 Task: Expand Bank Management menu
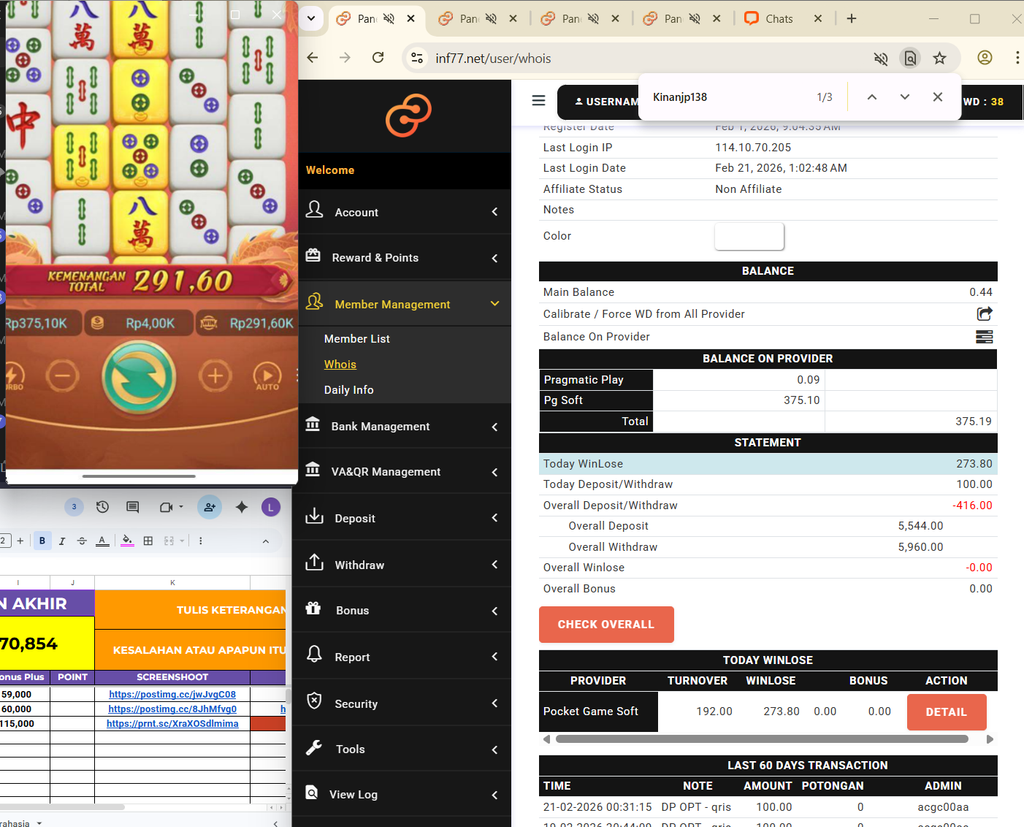404,426
